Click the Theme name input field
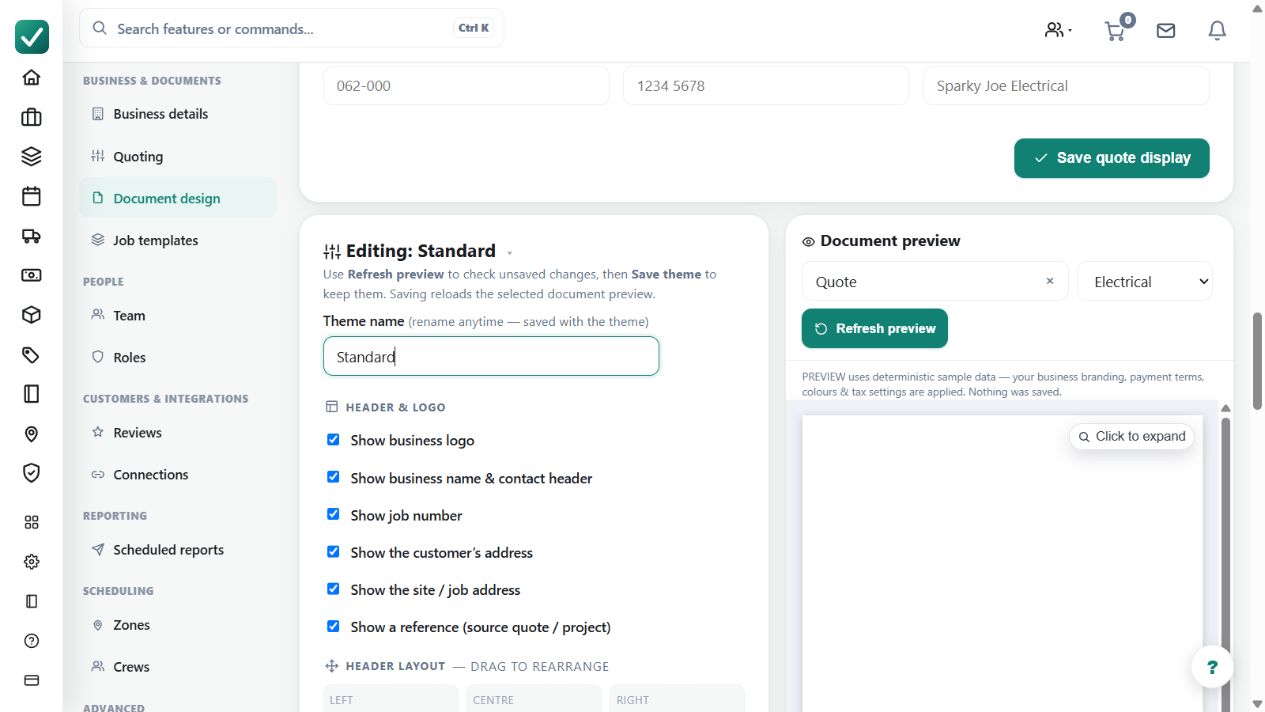The height and width of the screenshot is (712, 1265). pos(491,356)
